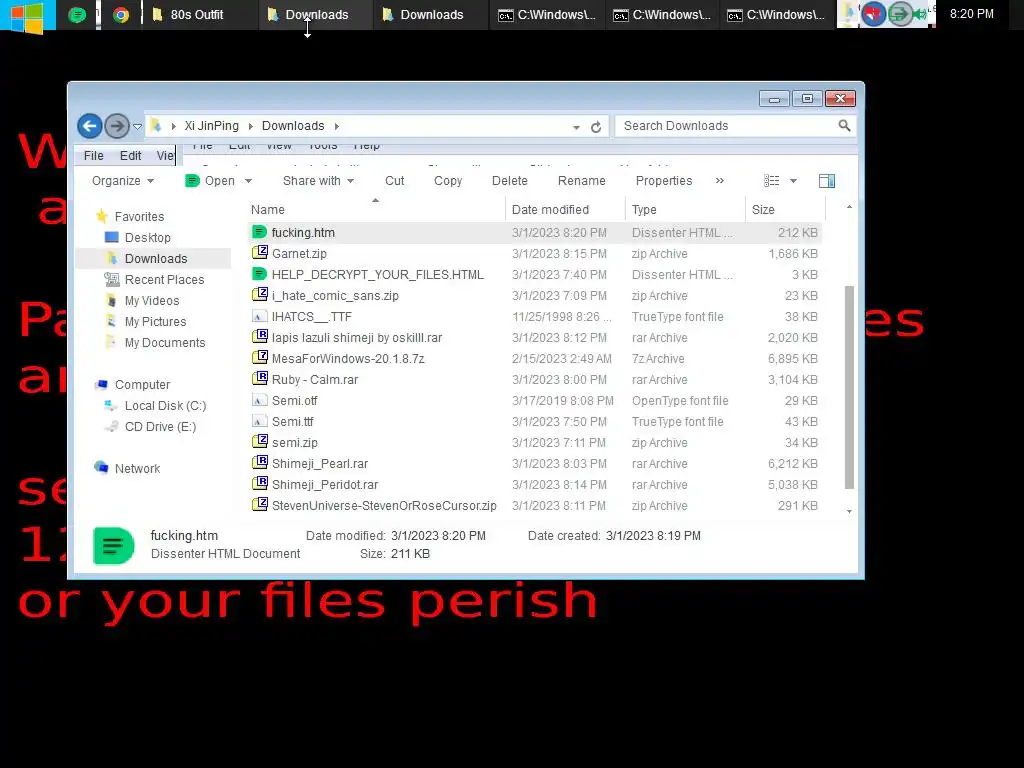Select Semi.otf font file icon
This screenshot has height=768, width=1024.
coord(260,400)
